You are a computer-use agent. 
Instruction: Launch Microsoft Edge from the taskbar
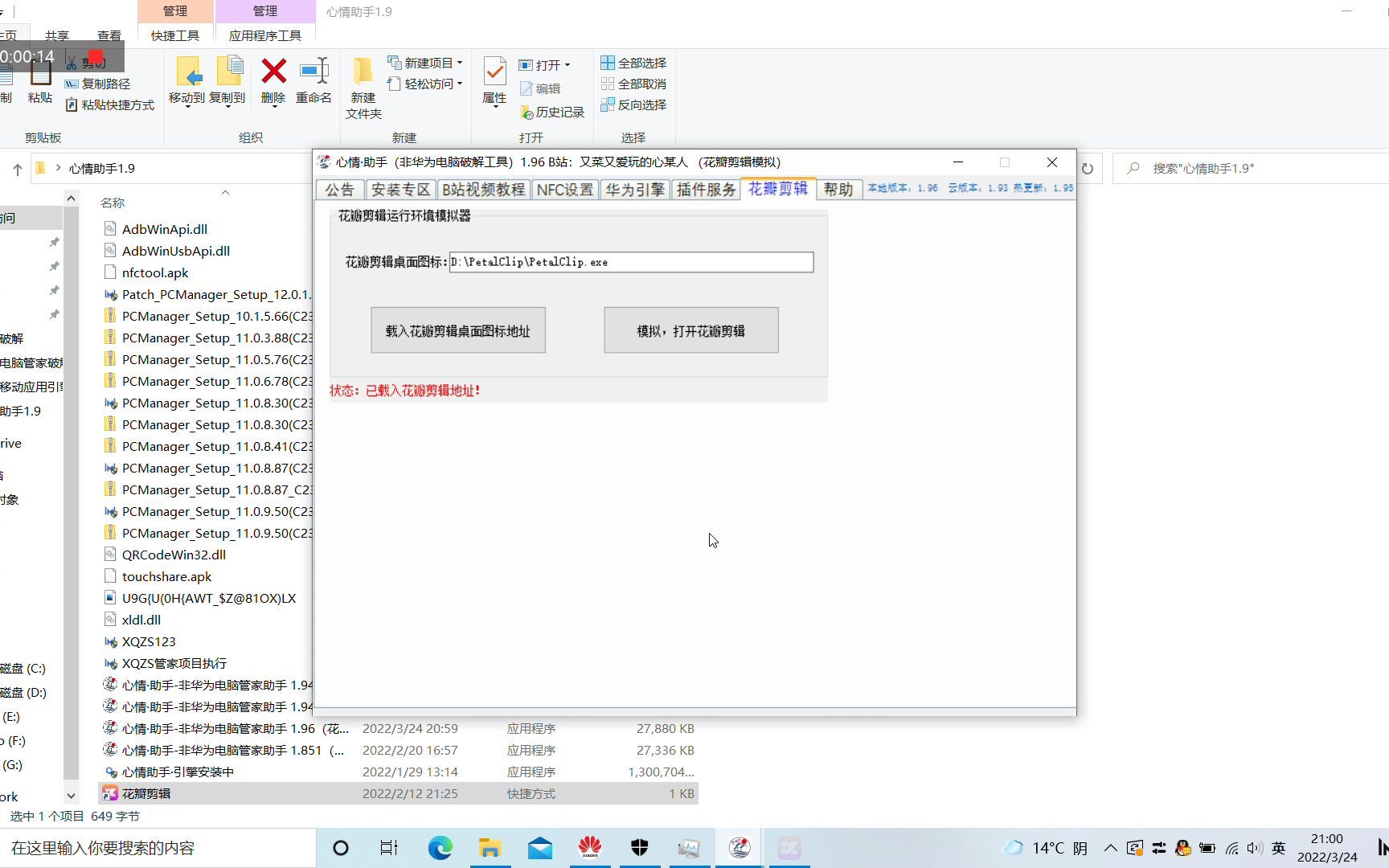(440, 847)
